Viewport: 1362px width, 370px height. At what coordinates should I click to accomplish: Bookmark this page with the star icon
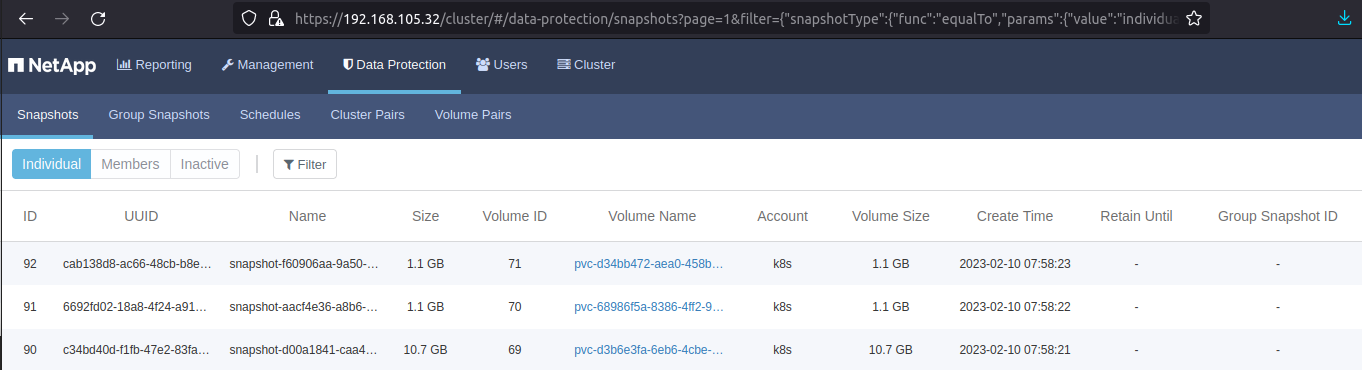(1193, 18)
